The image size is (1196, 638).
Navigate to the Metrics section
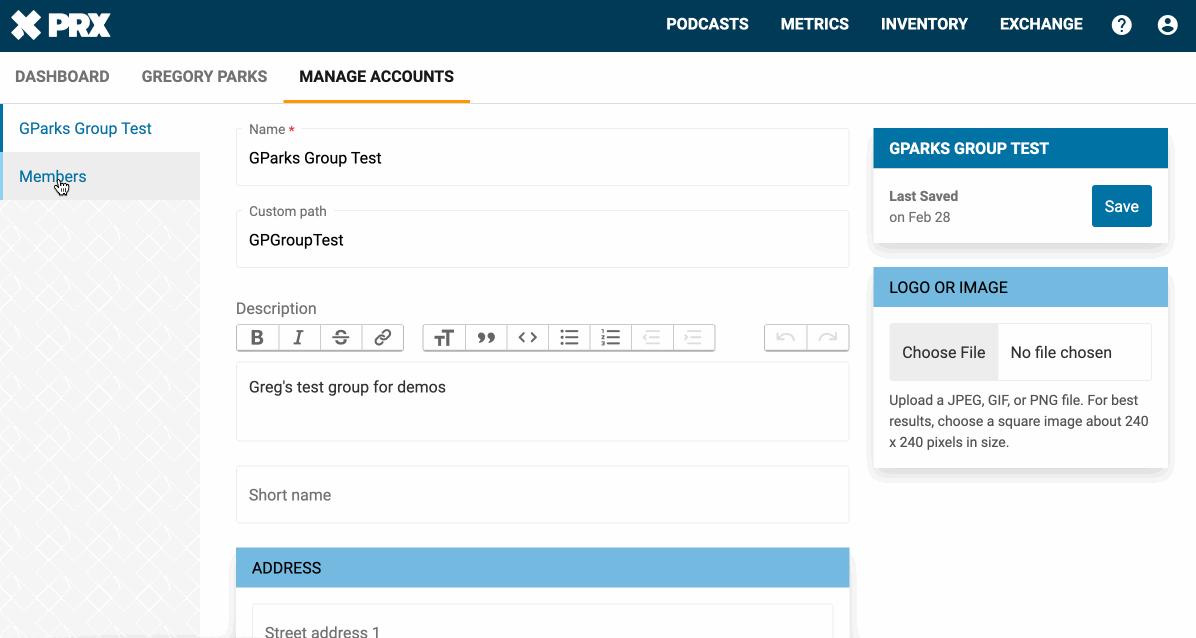pyautogui.click(x=814, y=25)
